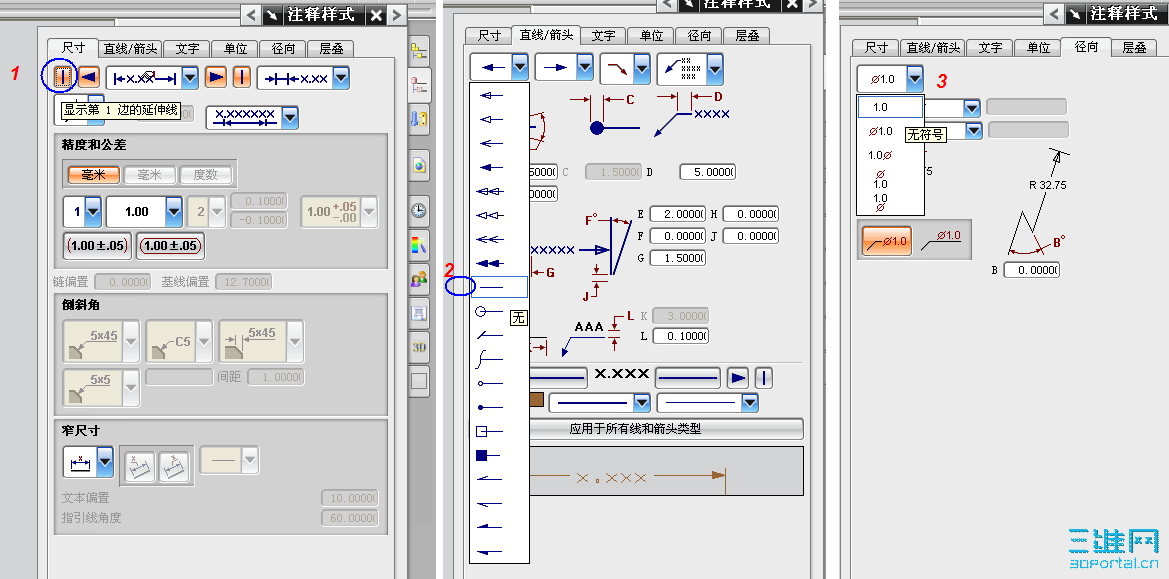Screen dimensions: 1169x579
Task: Edit the L value field 0.1000
Action: pos(680,336)
